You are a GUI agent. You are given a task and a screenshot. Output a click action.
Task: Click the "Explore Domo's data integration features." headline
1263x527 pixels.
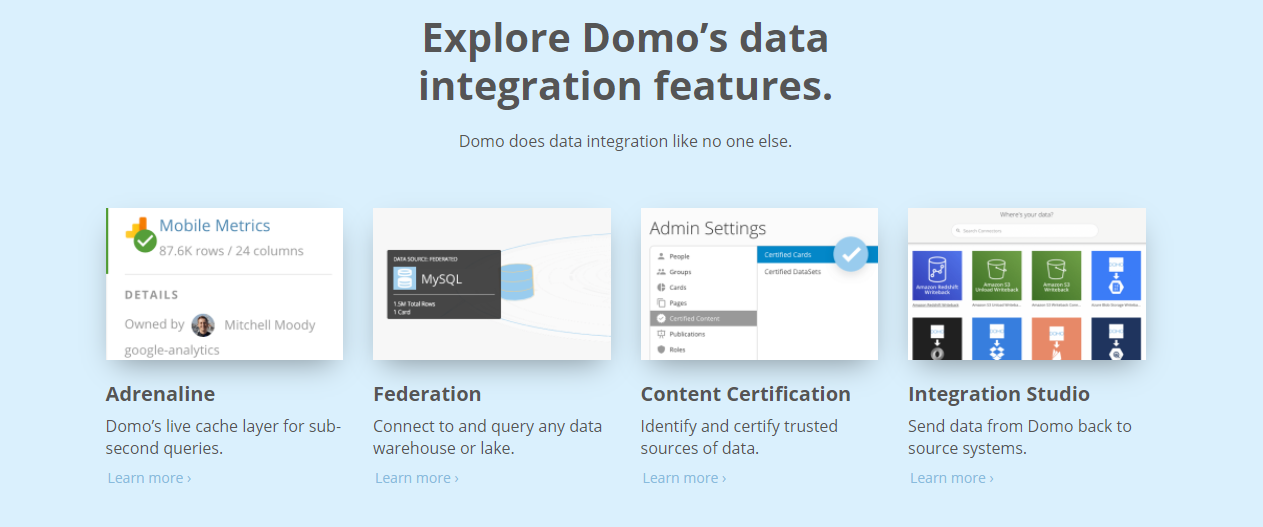click(x=625, y=62)
